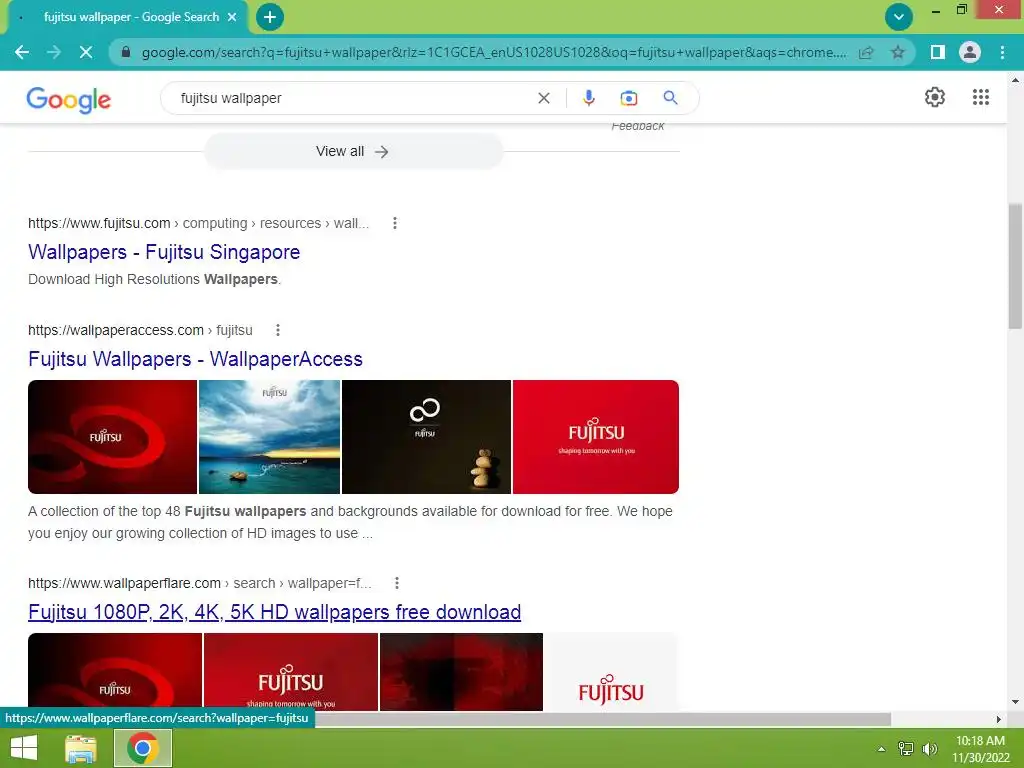
Task: Close the fujitsu wallpaper Google Search tab
Action: (232, 17)
